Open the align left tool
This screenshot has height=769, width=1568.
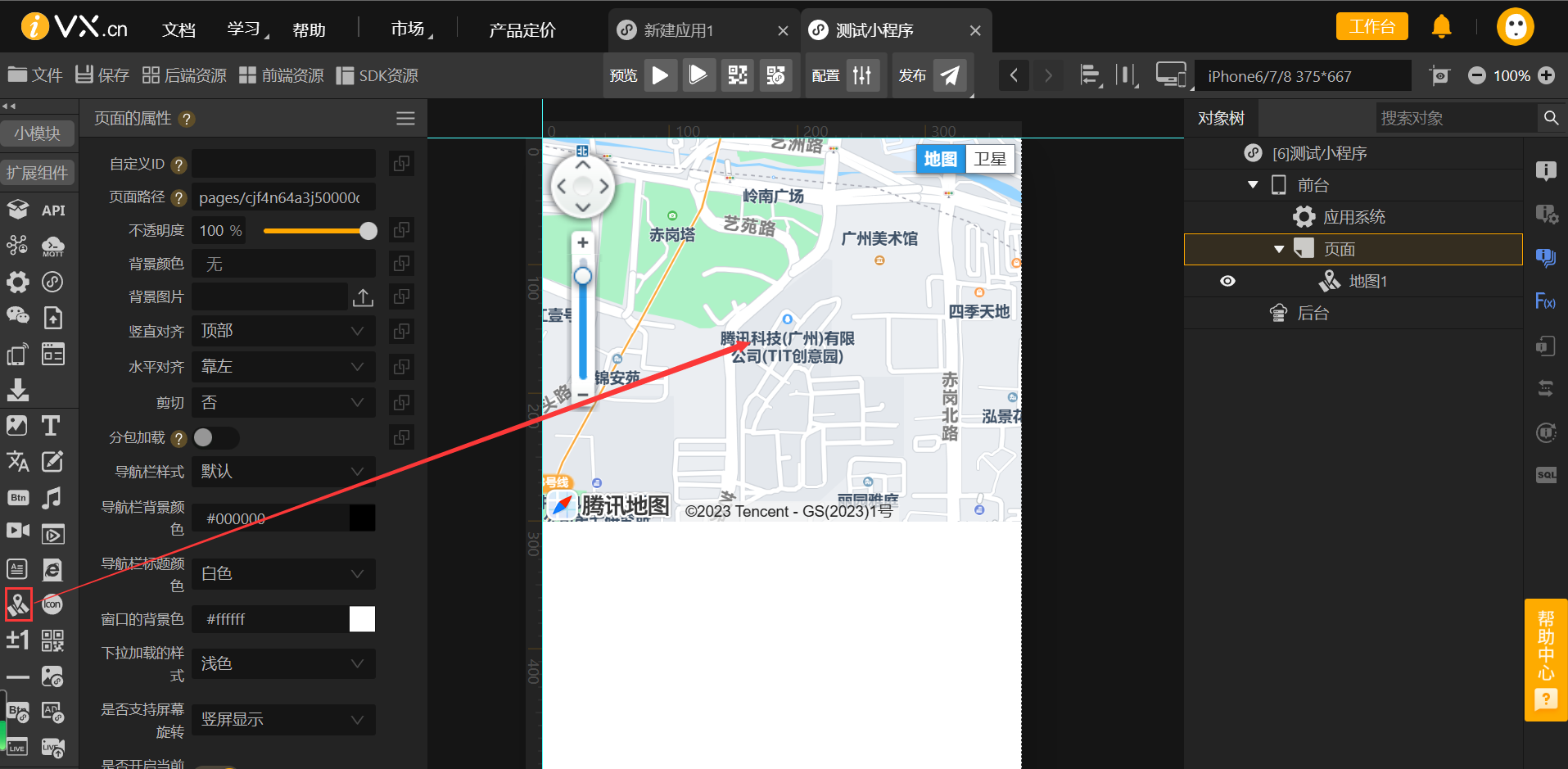tap(1090, 75)
